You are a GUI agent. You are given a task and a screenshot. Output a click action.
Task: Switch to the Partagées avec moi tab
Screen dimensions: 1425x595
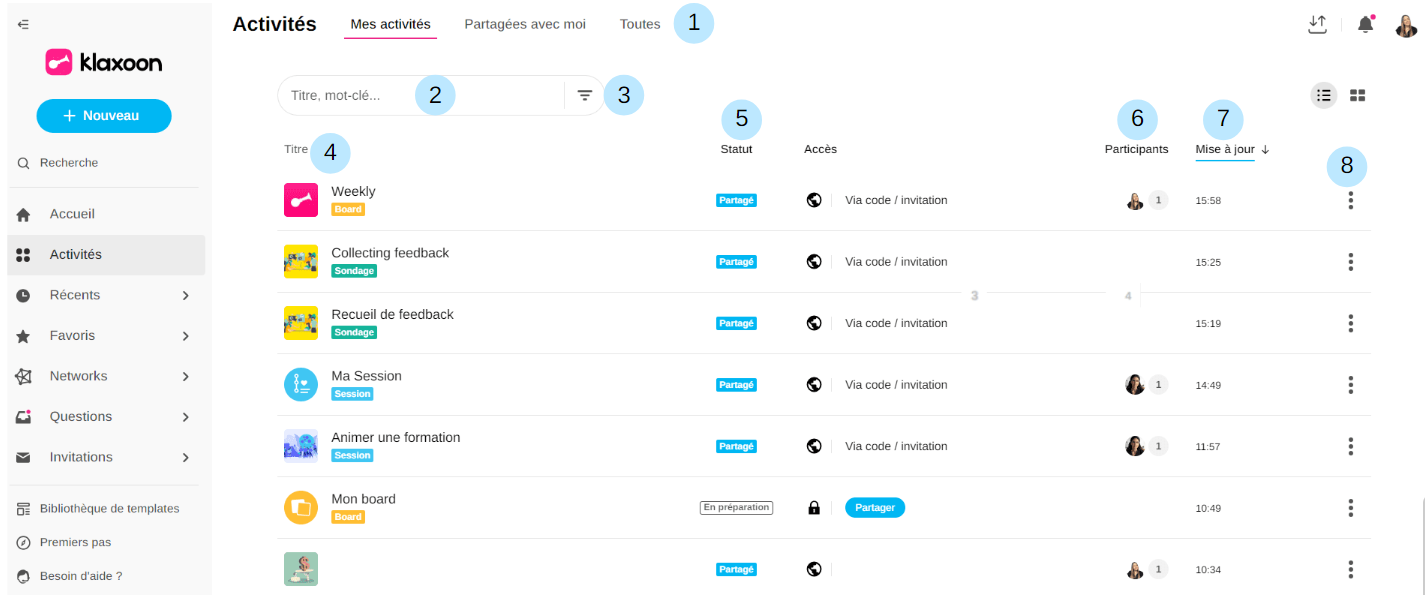525,24
